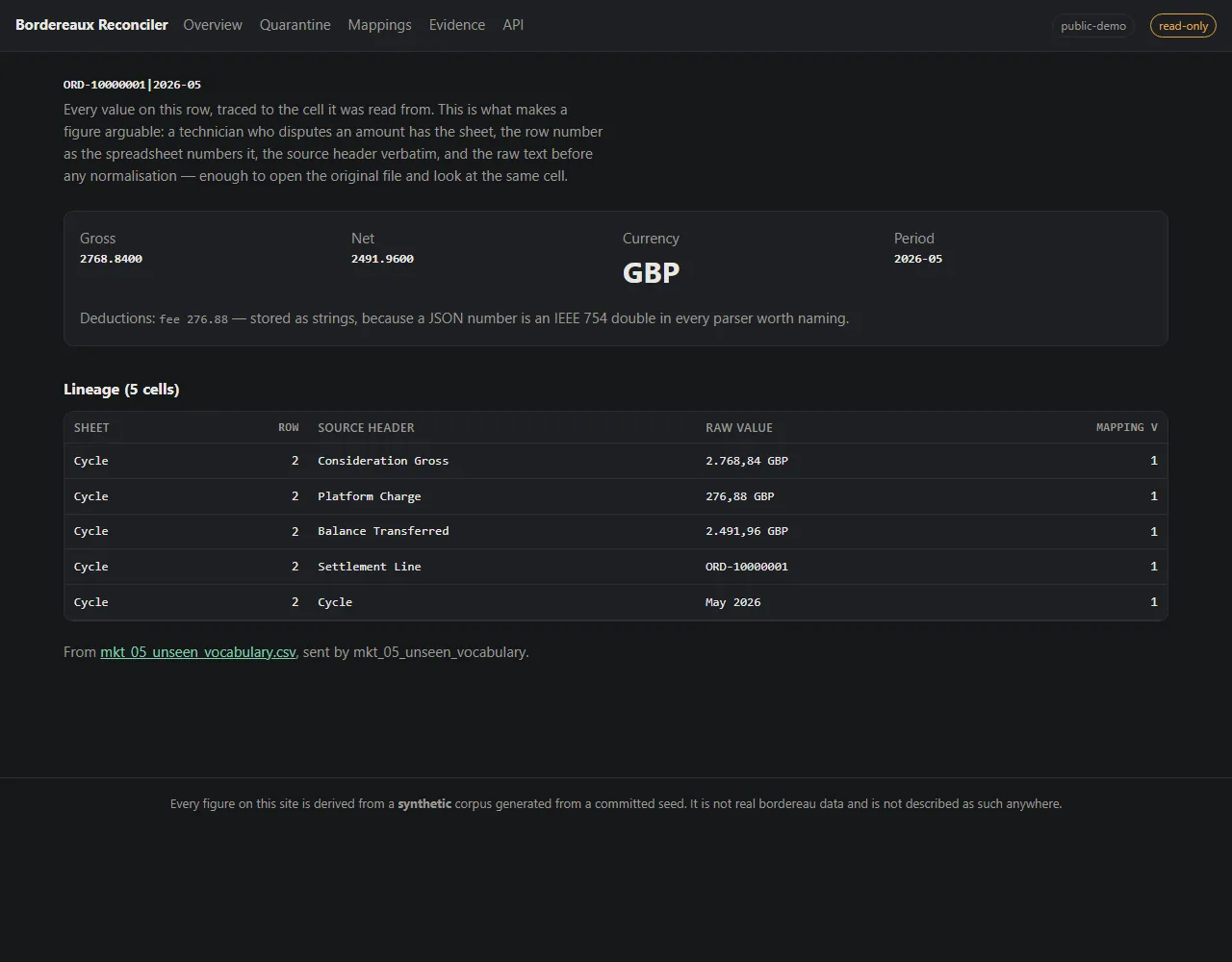This screenshot has height=962, width=1232.
Task: Click the raw value 2.491,96 GBP
Action: pos(747,531)
